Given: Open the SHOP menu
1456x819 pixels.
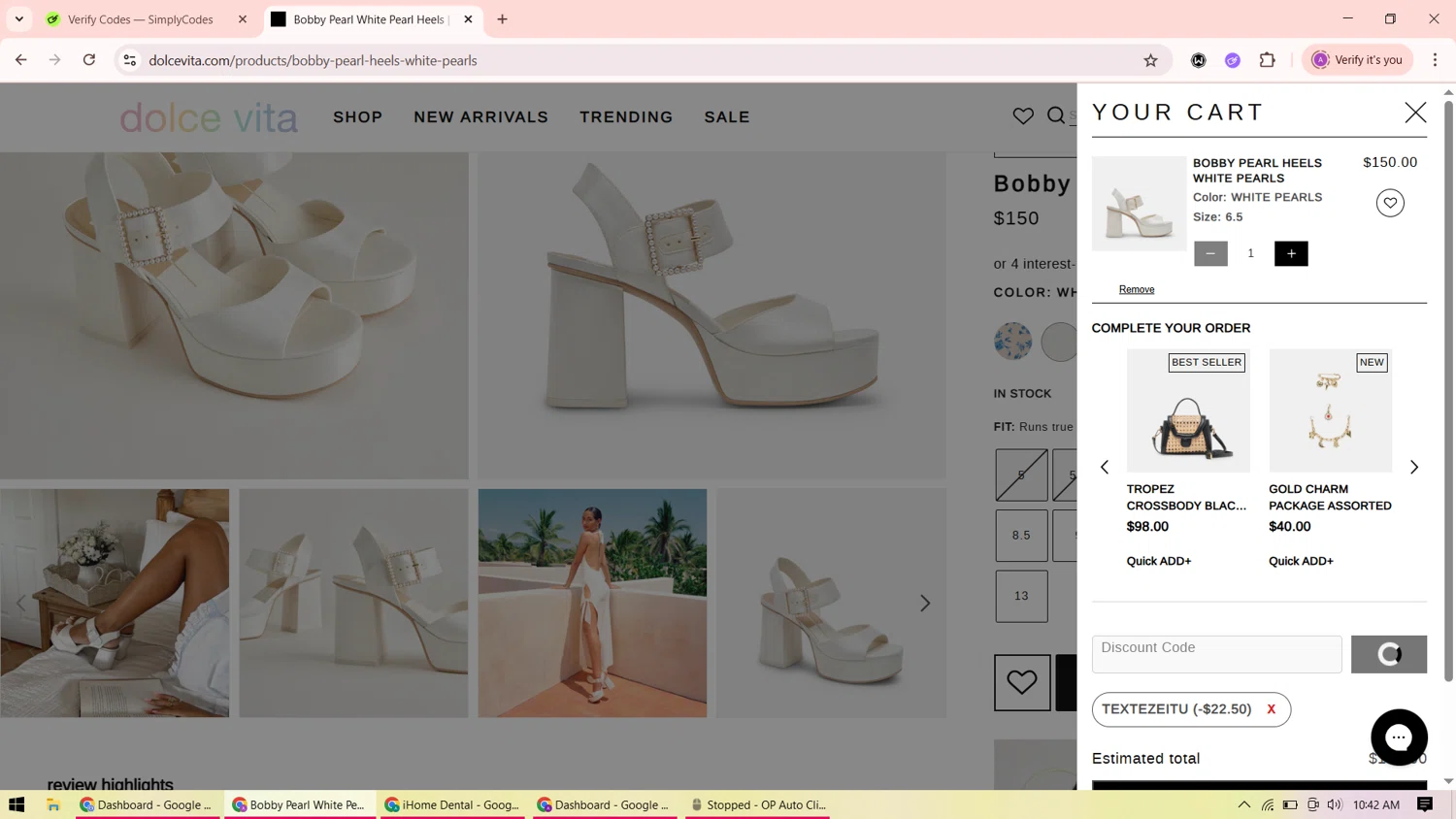Looking at the screenshot, I should tap(358, 116).
